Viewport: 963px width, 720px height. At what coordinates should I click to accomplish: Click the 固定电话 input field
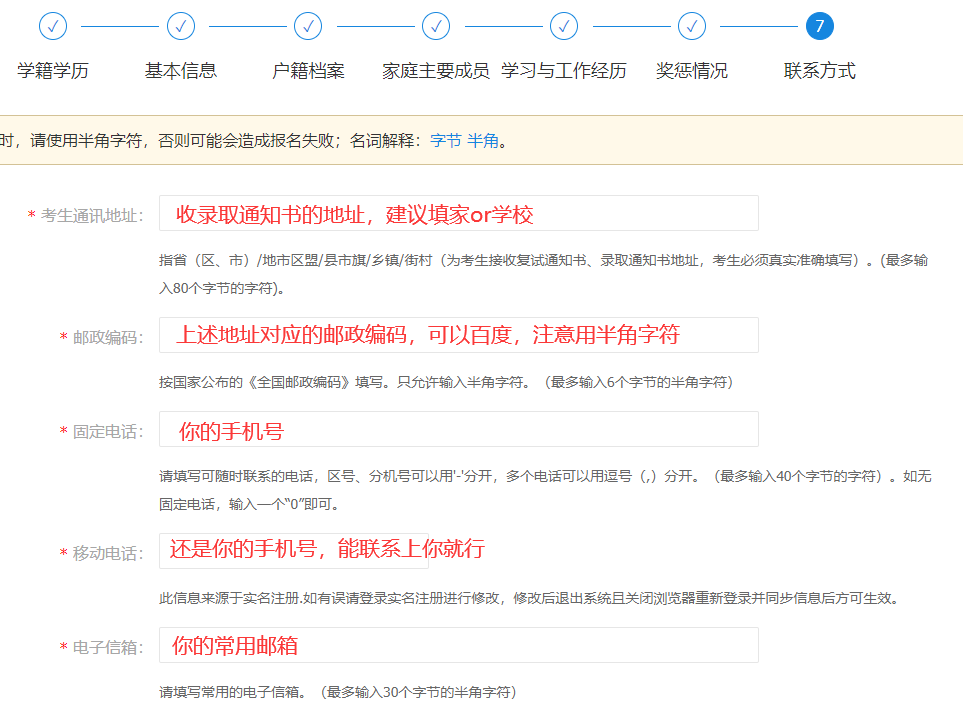(458, 429)
